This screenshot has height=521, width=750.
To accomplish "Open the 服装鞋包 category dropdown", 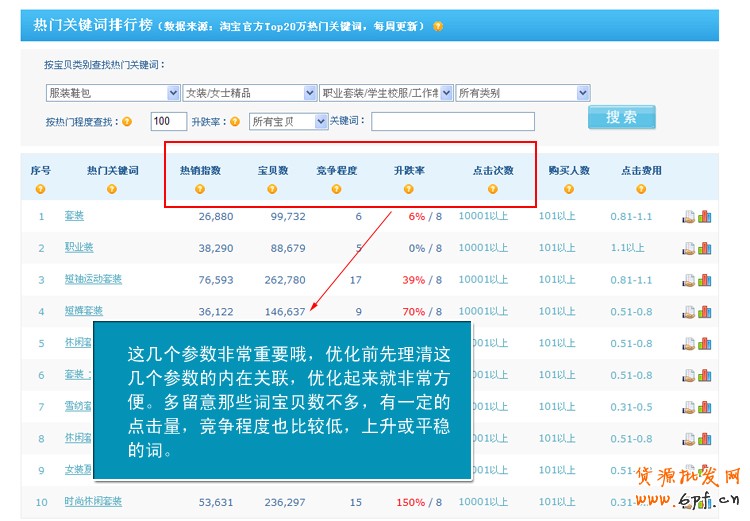I will (112, 93).
